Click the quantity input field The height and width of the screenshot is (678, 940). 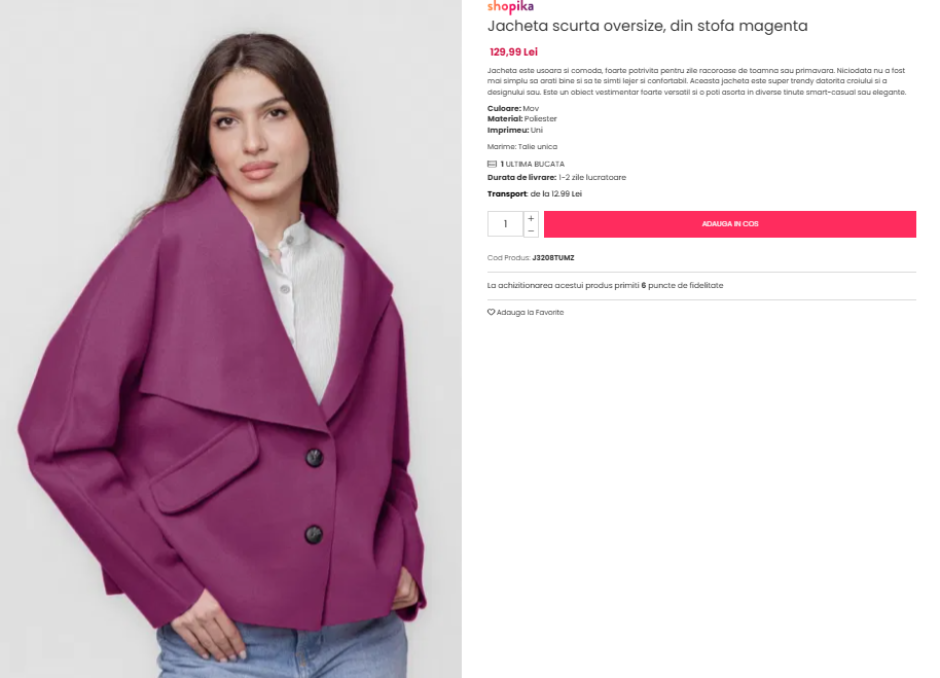(x=505, y=224)
